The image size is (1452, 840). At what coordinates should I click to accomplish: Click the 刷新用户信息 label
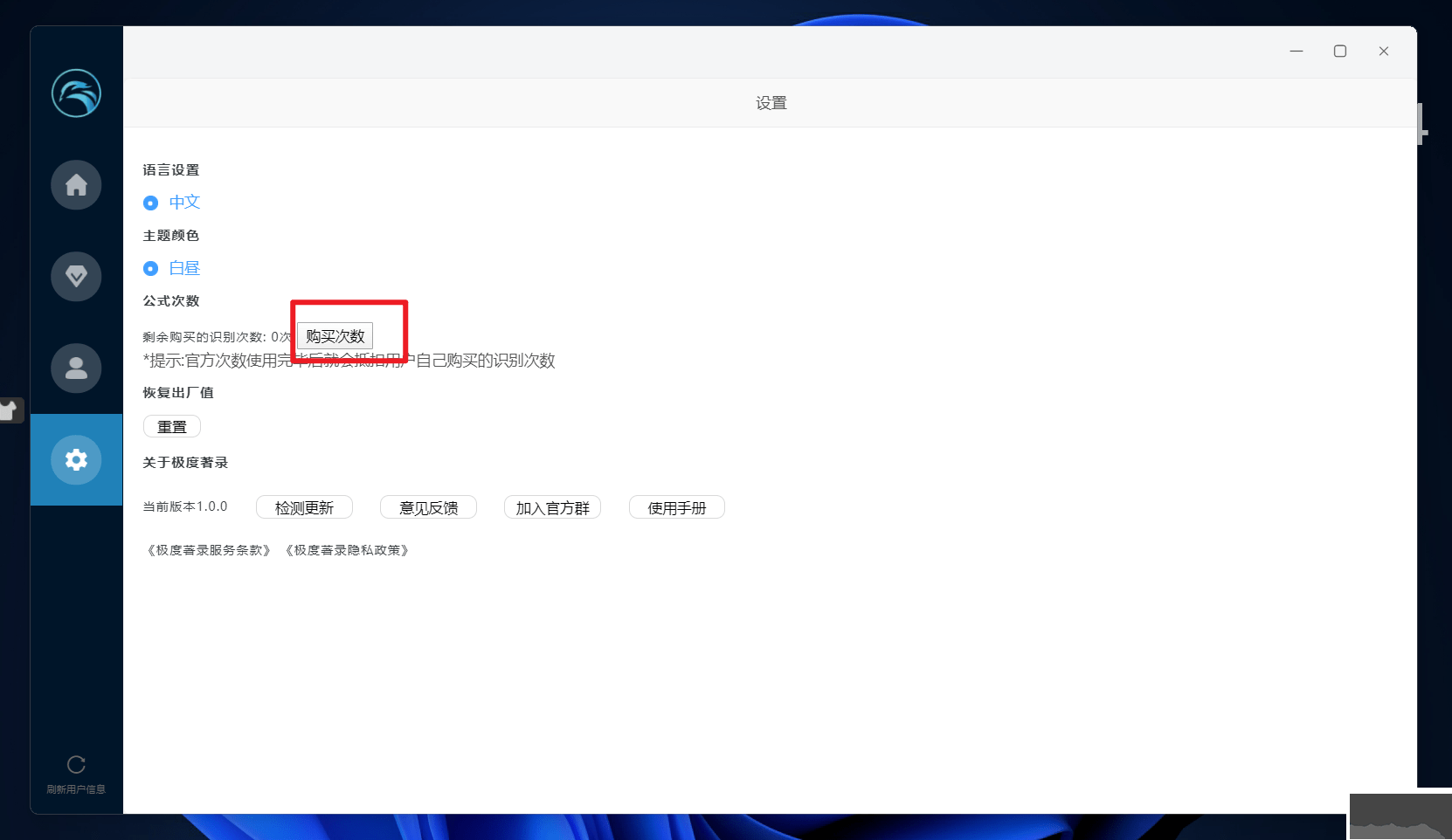click(76, 789)
